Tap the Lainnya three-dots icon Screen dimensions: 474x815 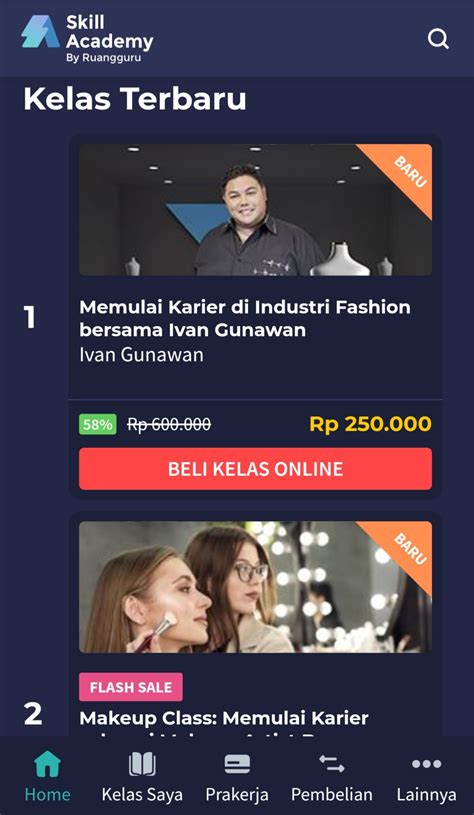tap(426, 764)
